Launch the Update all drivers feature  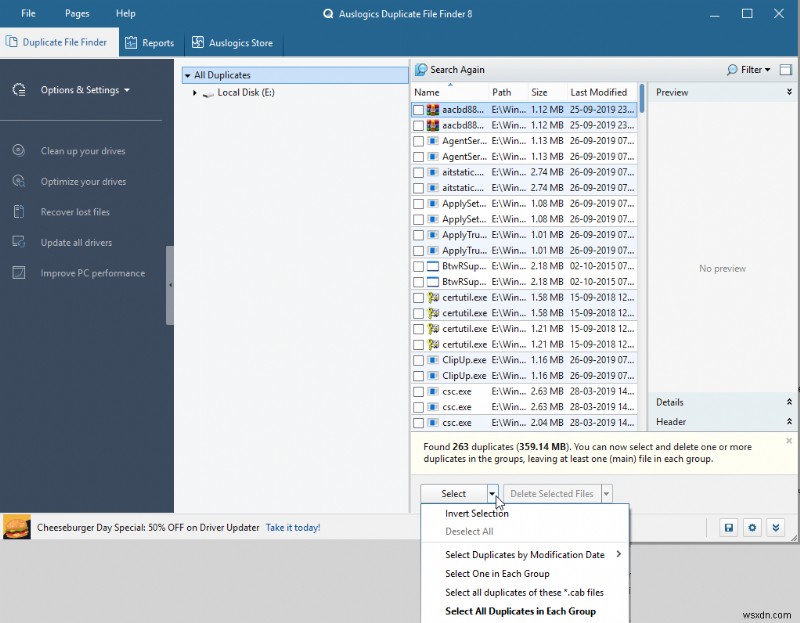point(78,242)
